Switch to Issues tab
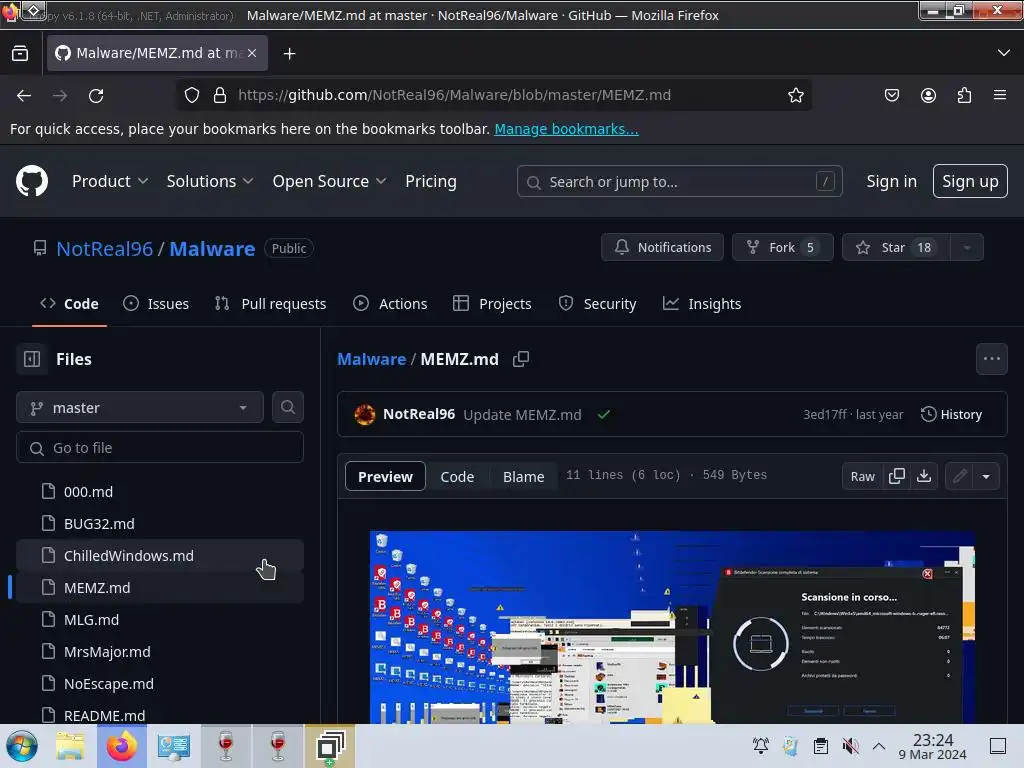Screen dimensions: 1024x768 [156, 304]
